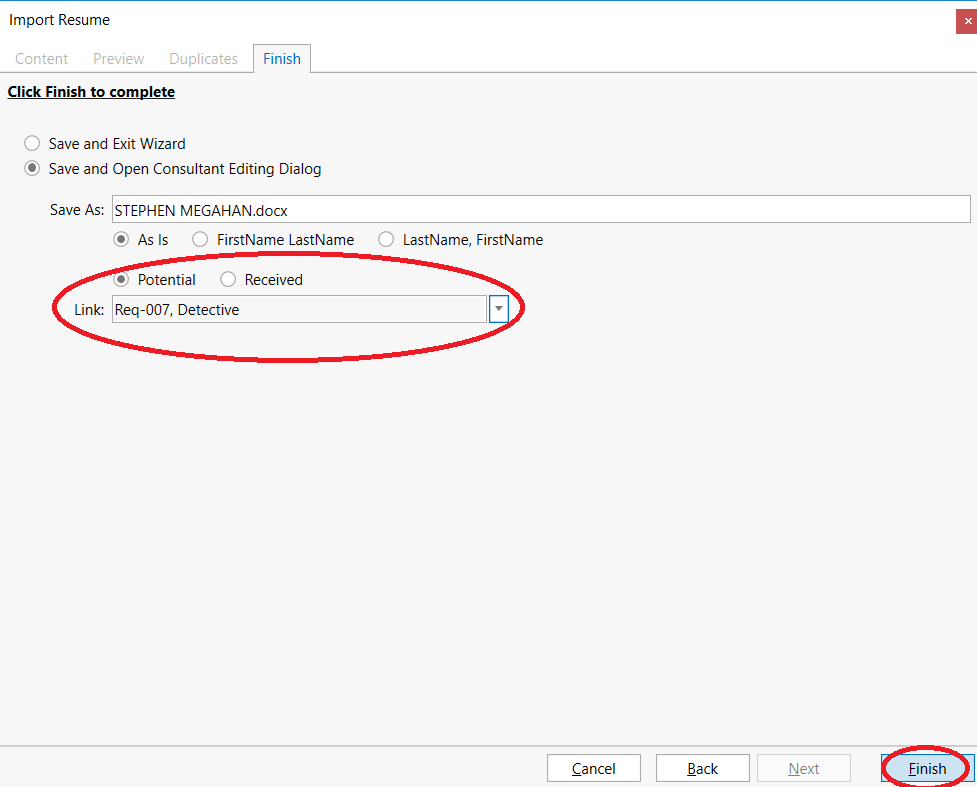The width and height of the screenshot is (977, 787).
Task: Click the Save As filename field
Action: coord(541,209)
